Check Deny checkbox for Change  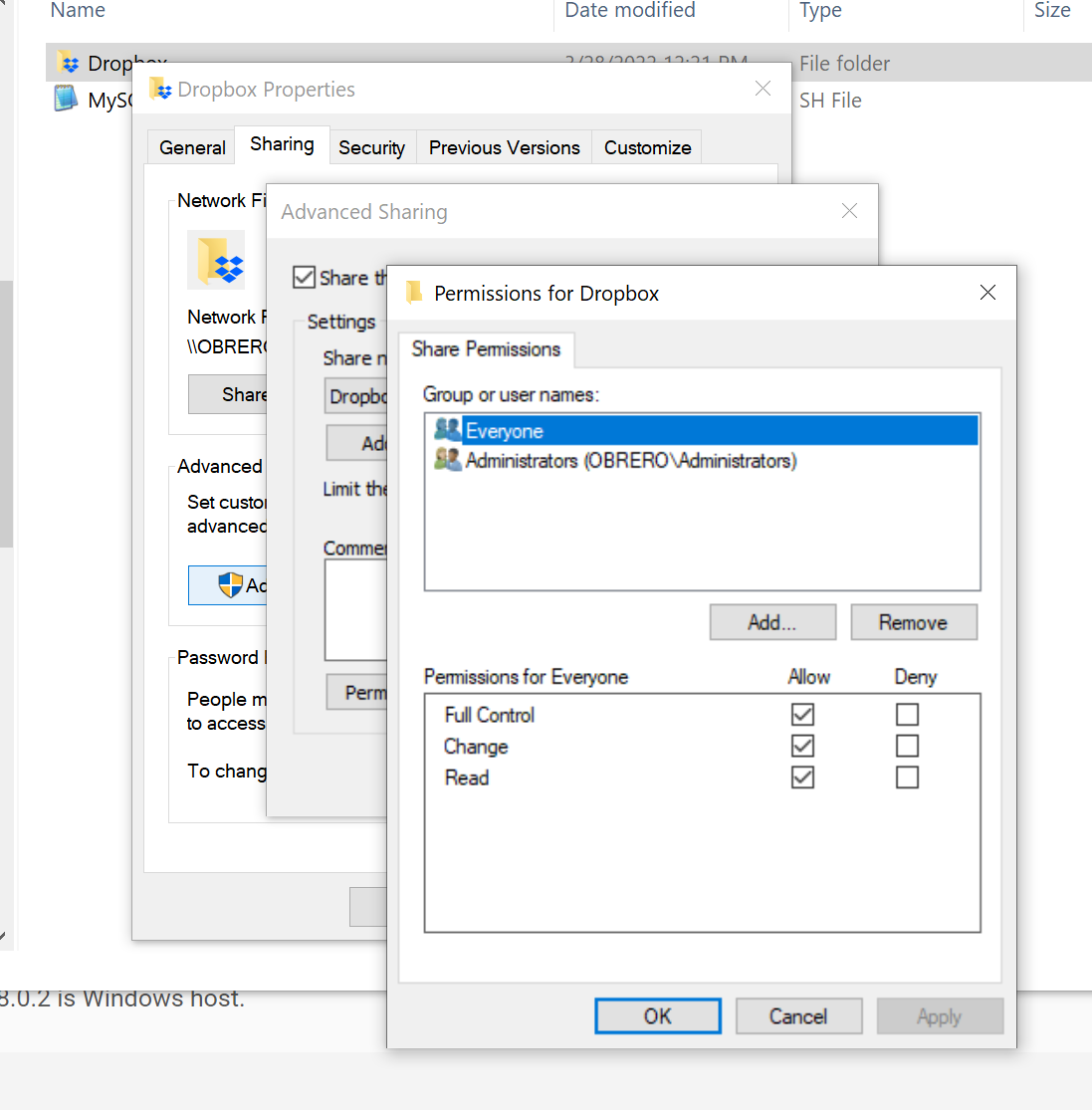click(x=907, y=746)
